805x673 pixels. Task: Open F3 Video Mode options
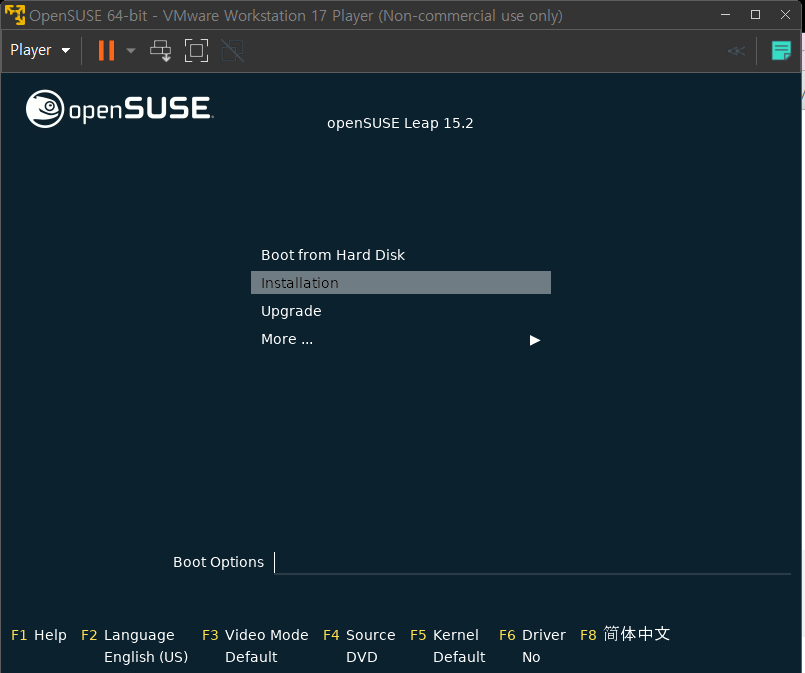(x=255, y=635)
